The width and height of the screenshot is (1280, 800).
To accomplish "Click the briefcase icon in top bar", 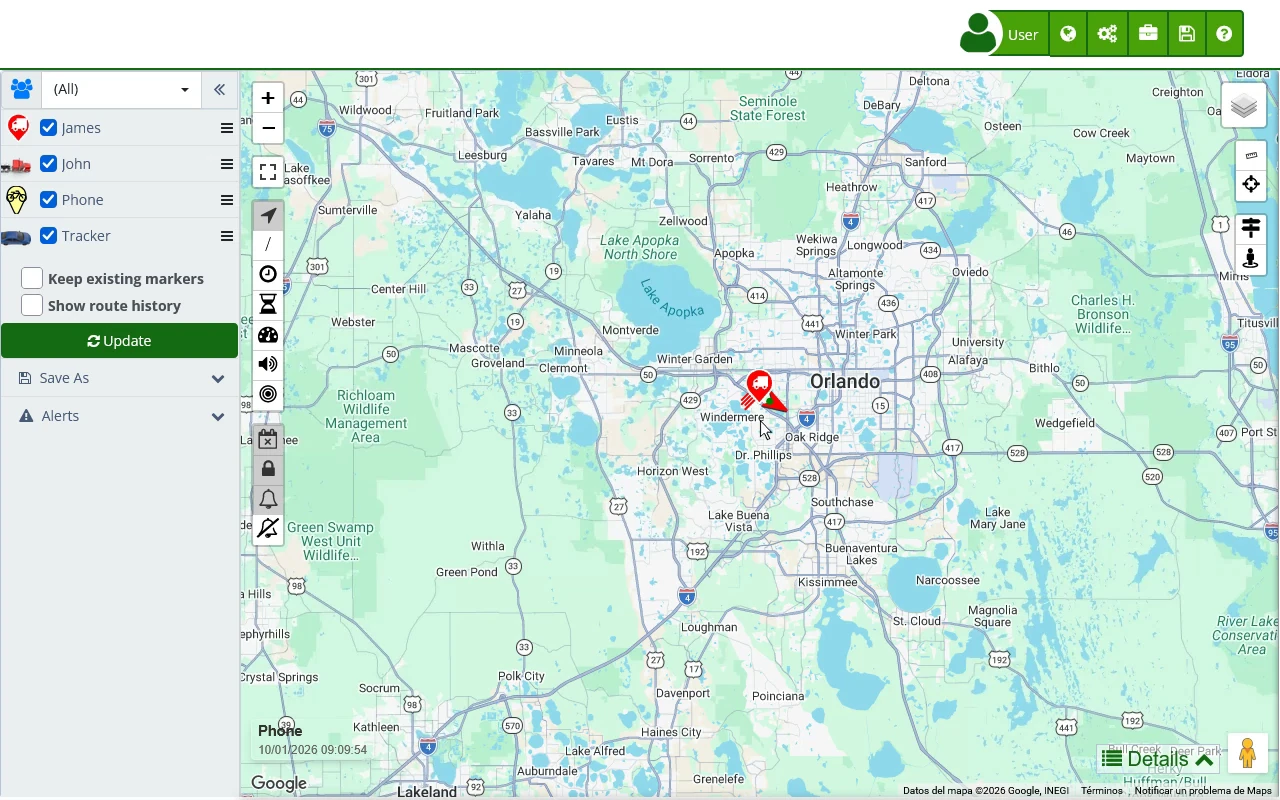I will coord(1148,34).
